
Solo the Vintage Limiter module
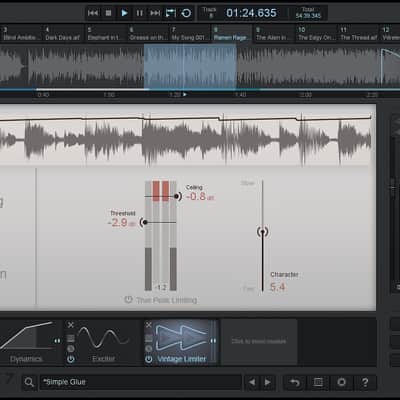point(149,349)
